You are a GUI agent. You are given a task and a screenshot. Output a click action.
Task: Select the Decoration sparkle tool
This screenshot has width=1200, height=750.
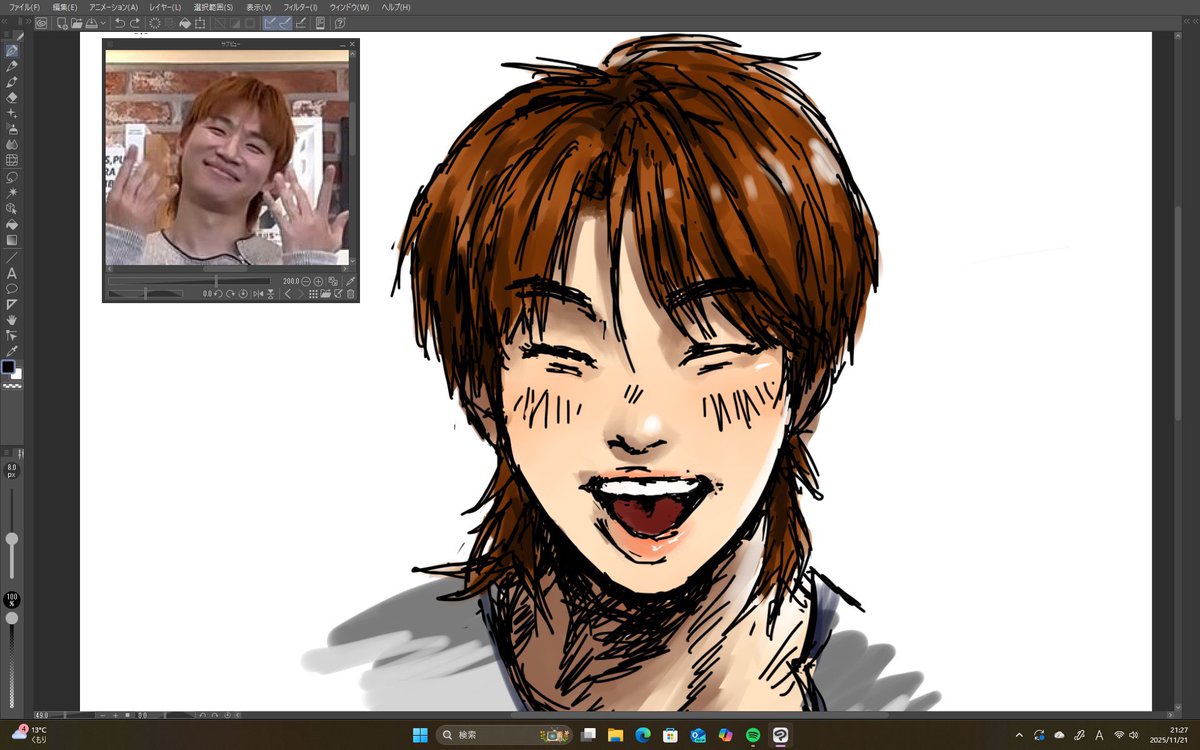12,114
